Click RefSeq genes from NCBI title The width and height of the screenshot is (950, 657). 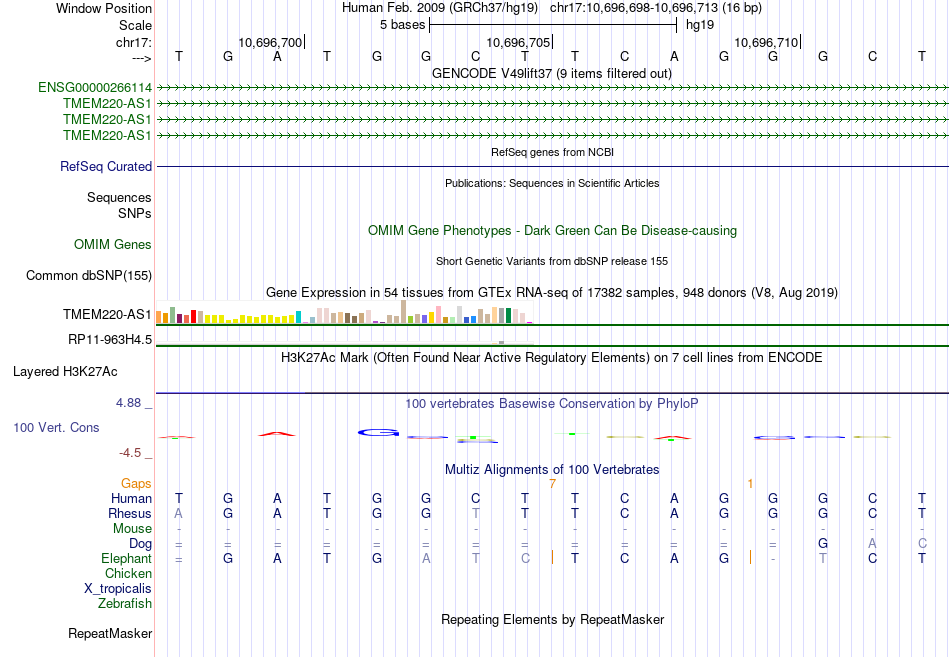[x=553, y=153]
